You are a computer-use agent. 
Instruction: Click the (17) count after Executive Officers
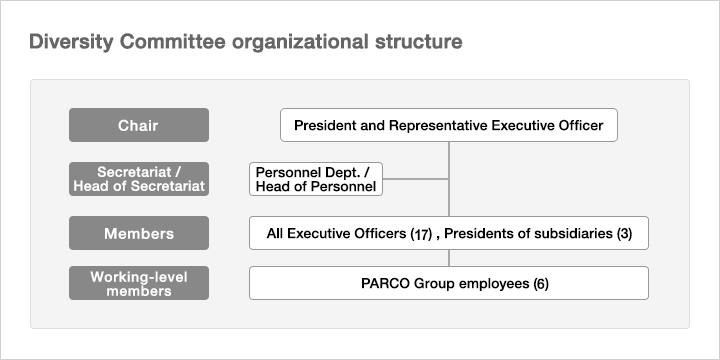coord(421,234)
